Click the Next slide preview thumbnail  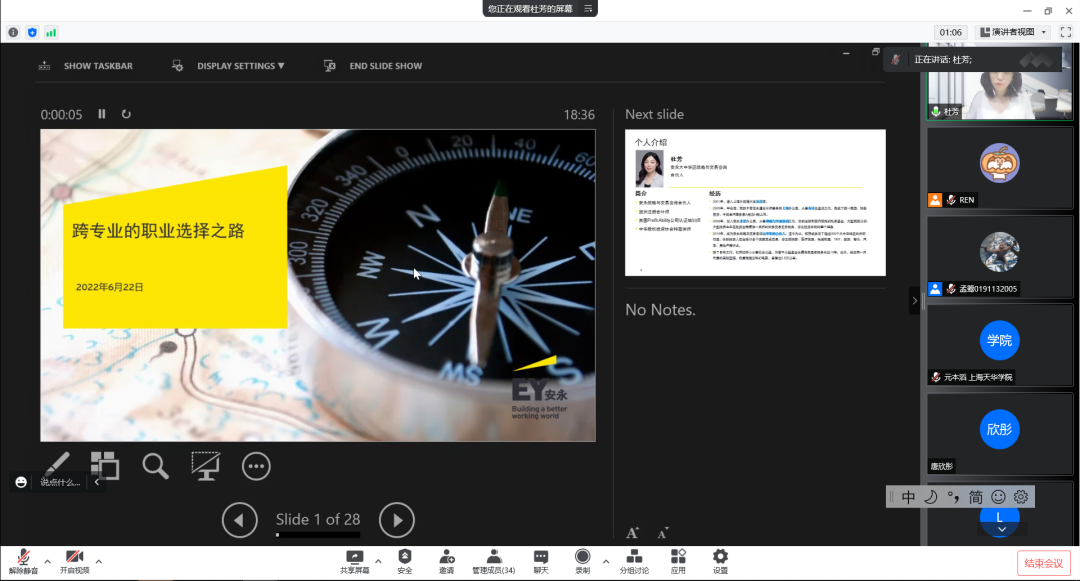pyautogui.click(x=755, y=203)
